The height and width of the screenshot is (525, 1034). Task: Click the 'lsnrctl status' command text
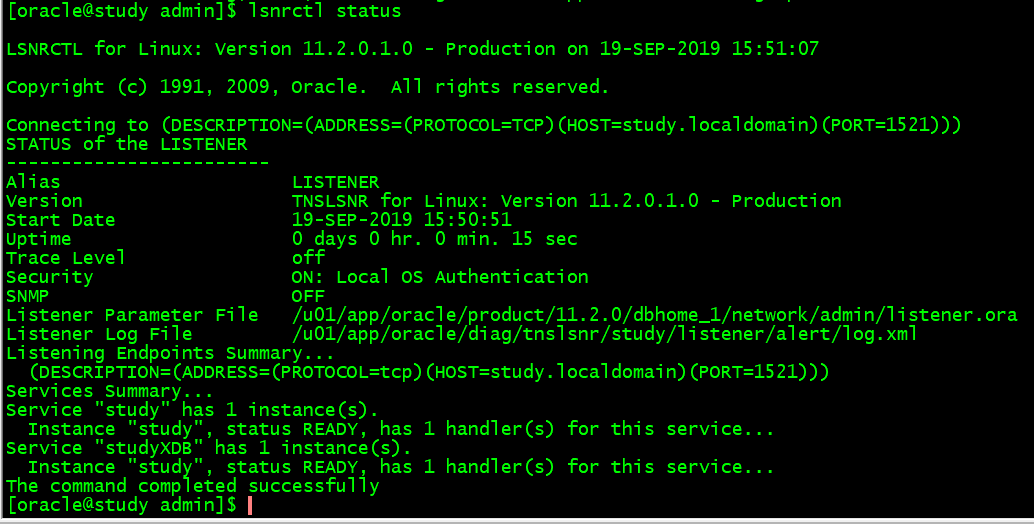325,11
